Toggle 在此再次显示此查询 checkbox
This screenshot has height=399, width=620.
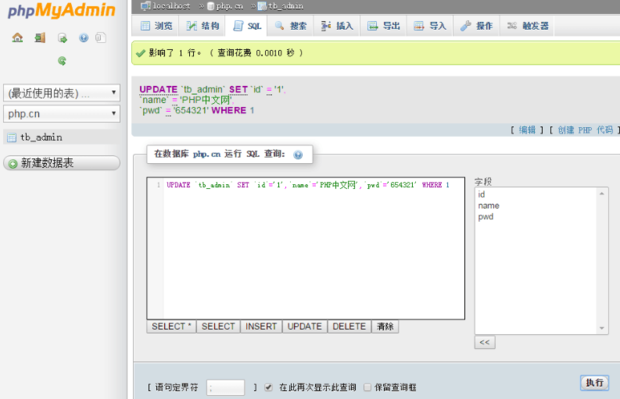point(268,387)
